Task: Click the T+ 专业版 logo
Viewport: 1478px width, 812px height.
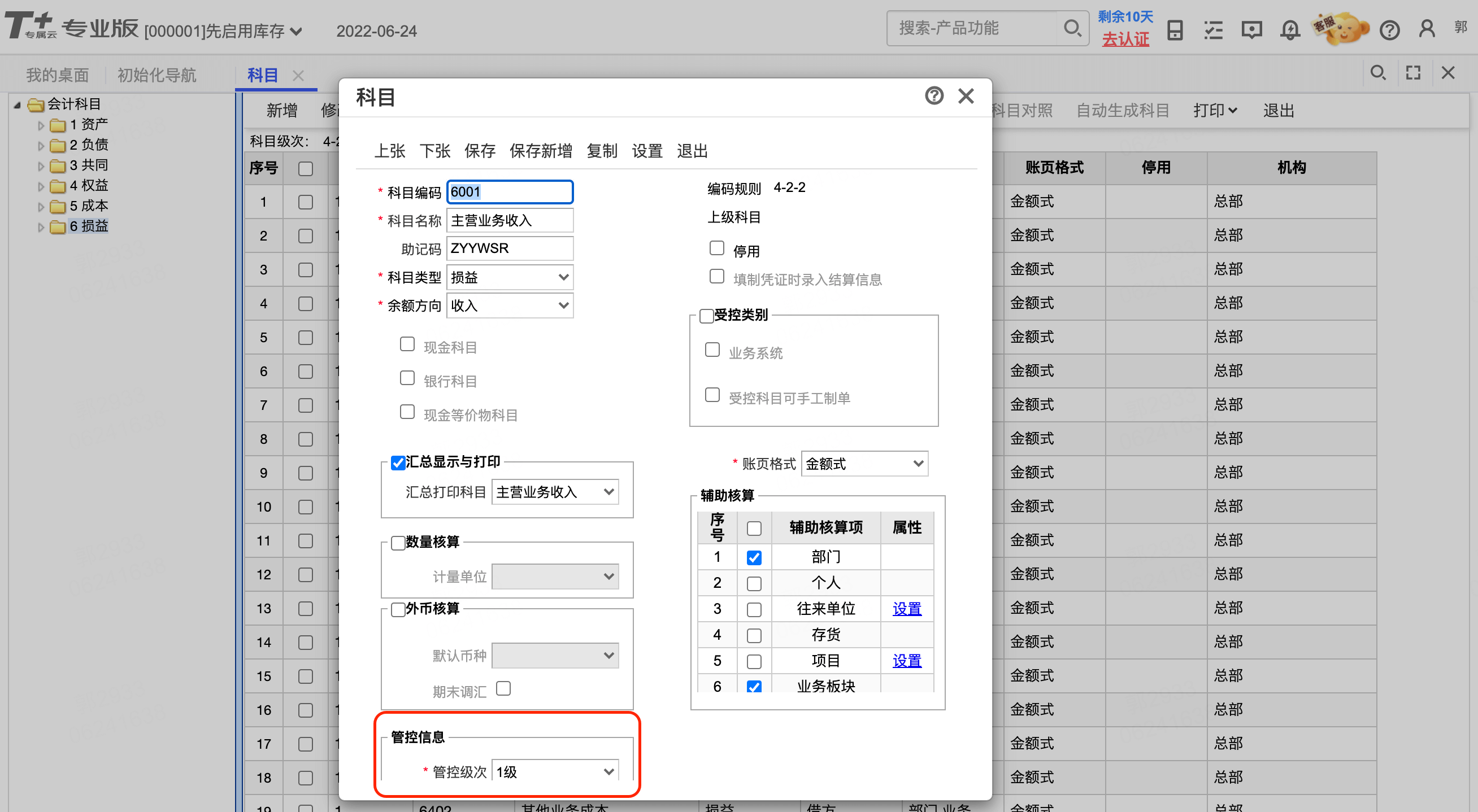Action: [x=72, y=27]
